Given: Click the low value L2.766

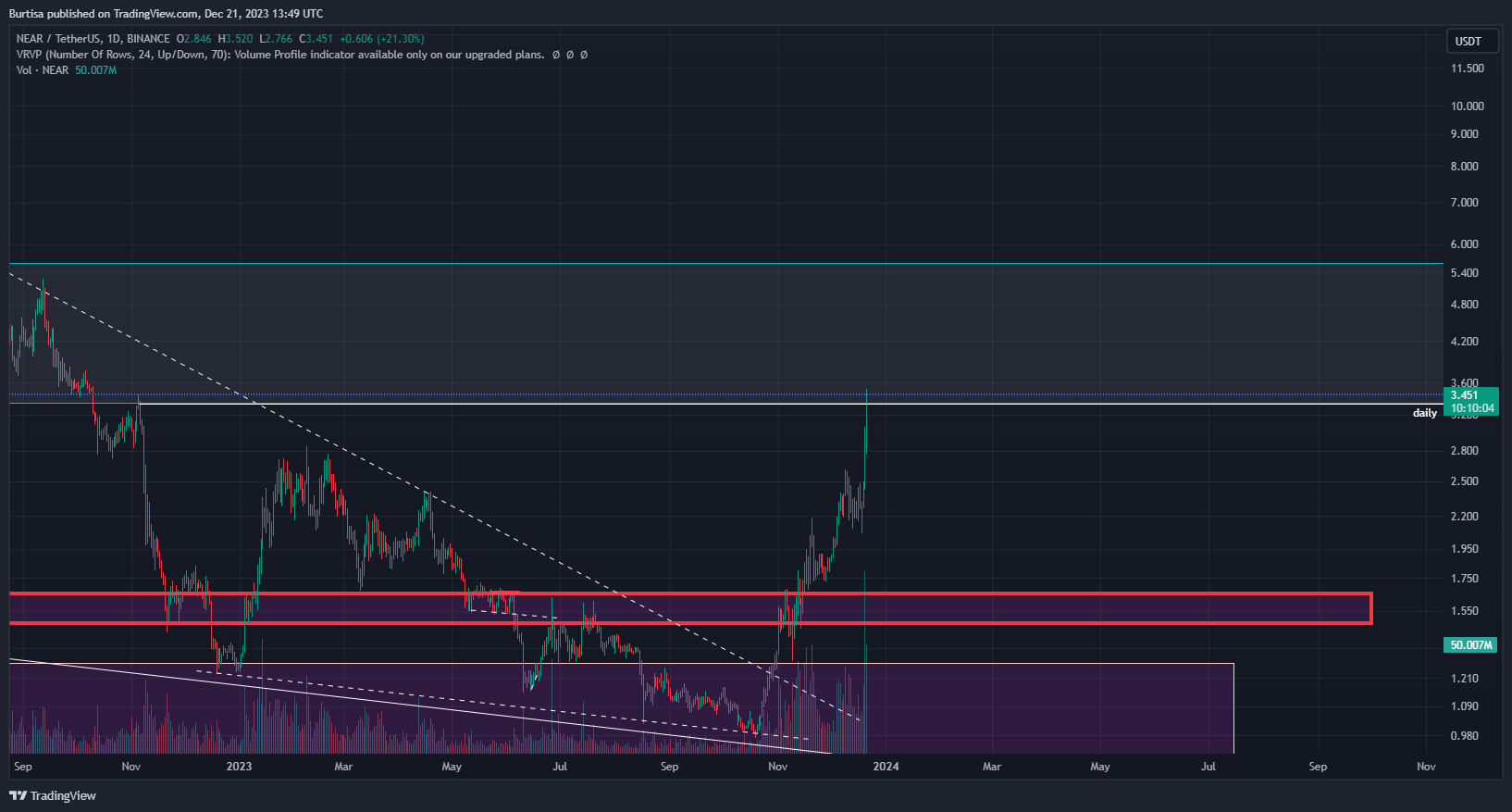Looking at the screenshot, I should 276,39.
